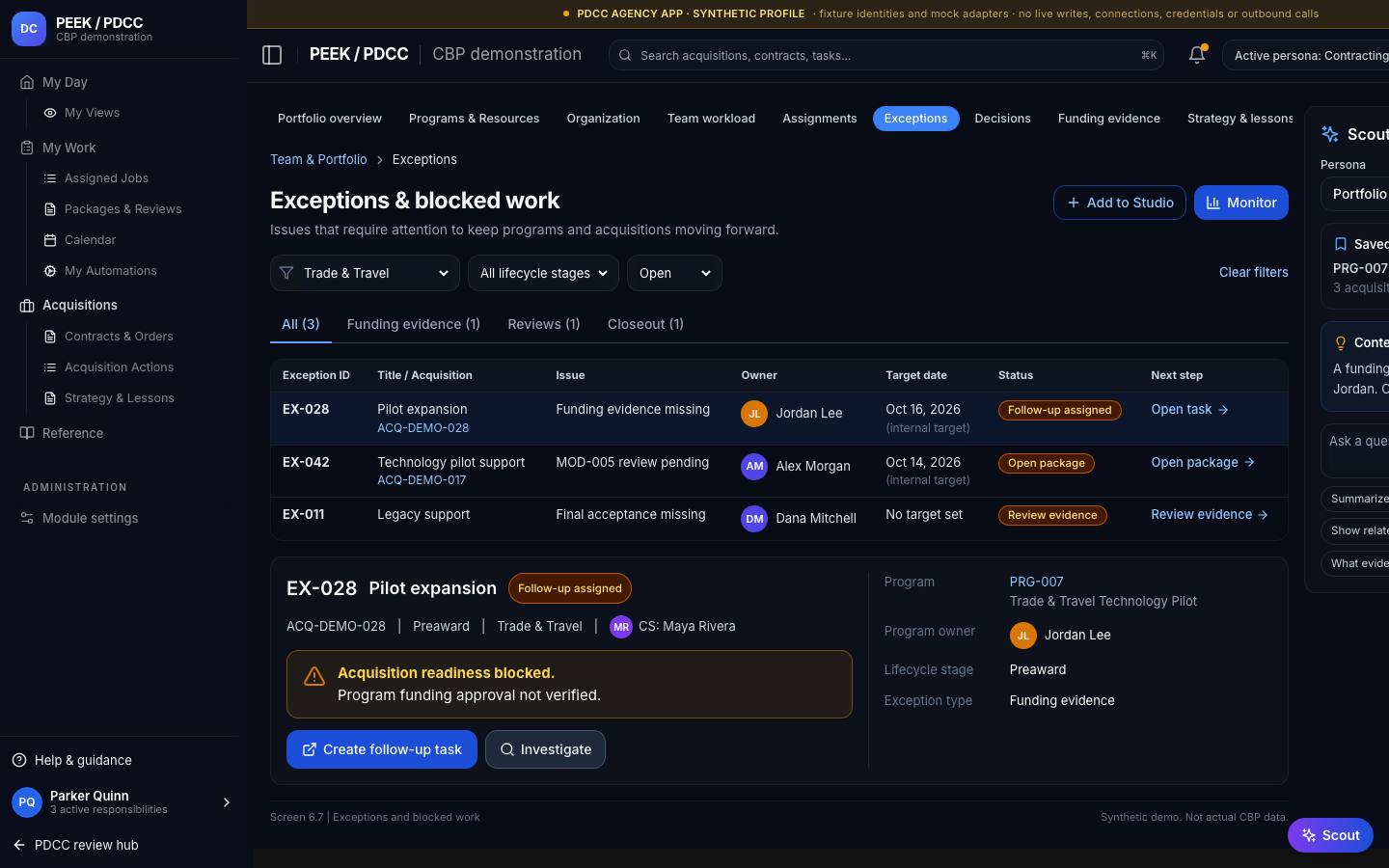Click the search acquisitions input field
The height and width of the screenshot is (868, 1389).
(885, 55)
